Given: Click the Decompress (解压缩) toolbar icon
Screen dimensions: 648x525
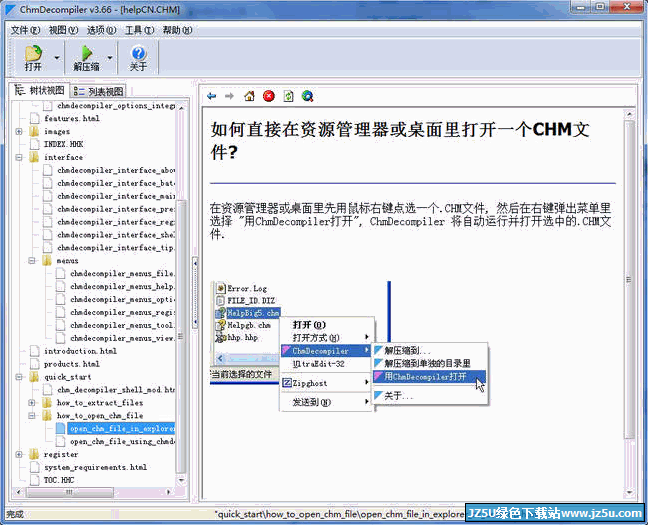Looking at the screenshot, I should pyautogui.click(x=86, y=58).
